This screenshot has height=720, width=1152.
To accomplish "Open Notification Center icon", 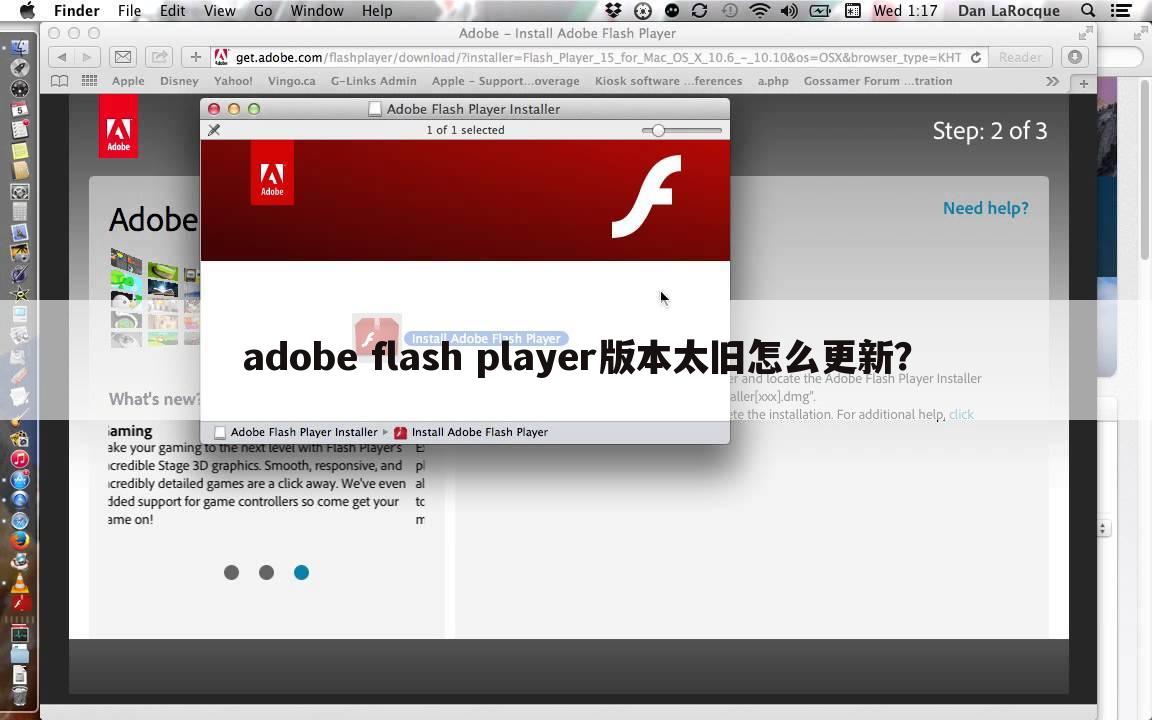I will pos(1120,11).
